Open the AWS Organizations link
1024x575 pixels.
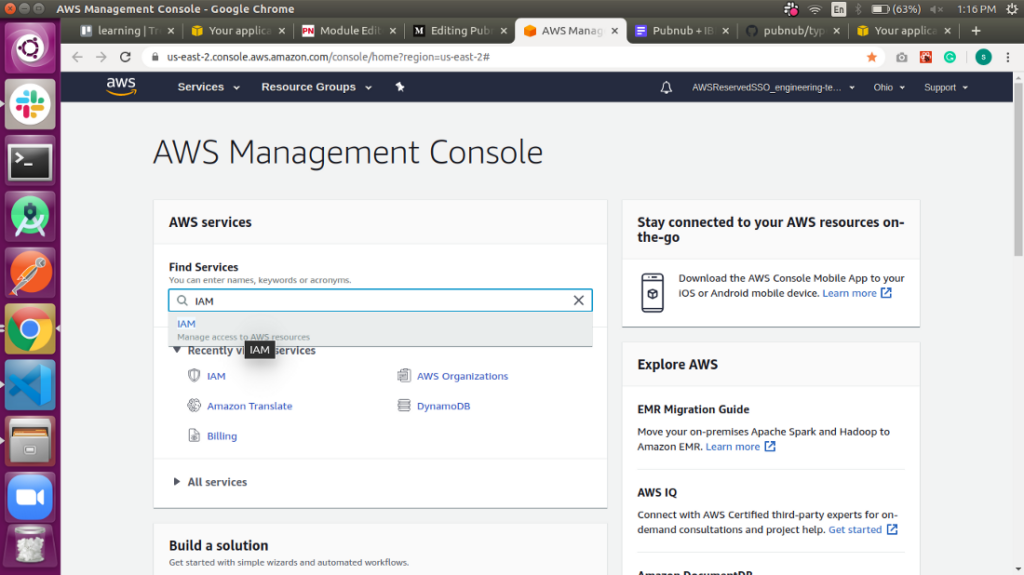(x=462, y=376)
